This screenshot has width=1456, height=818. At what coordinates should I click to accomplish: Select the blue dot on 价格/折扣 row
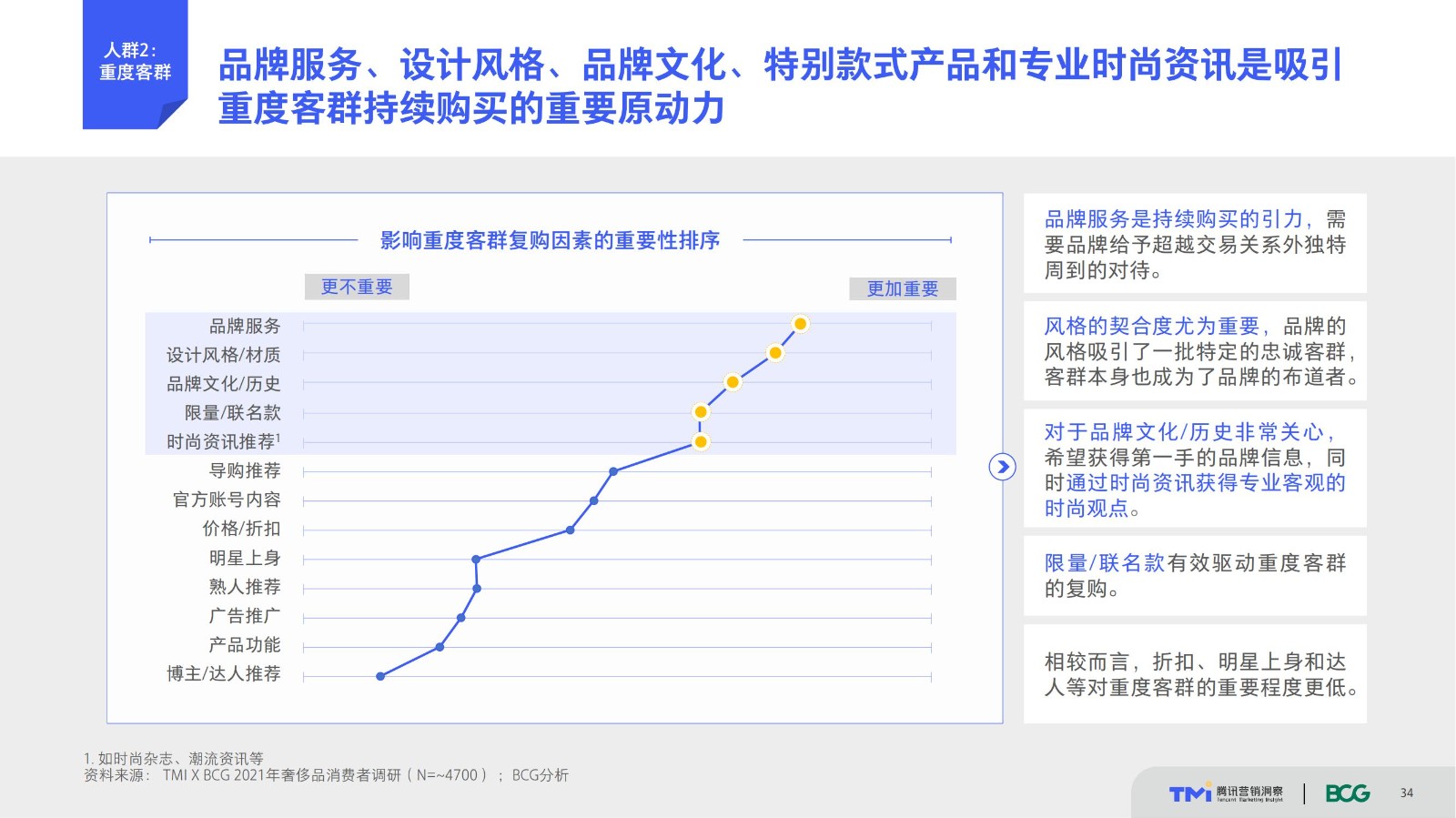point(571,530)
